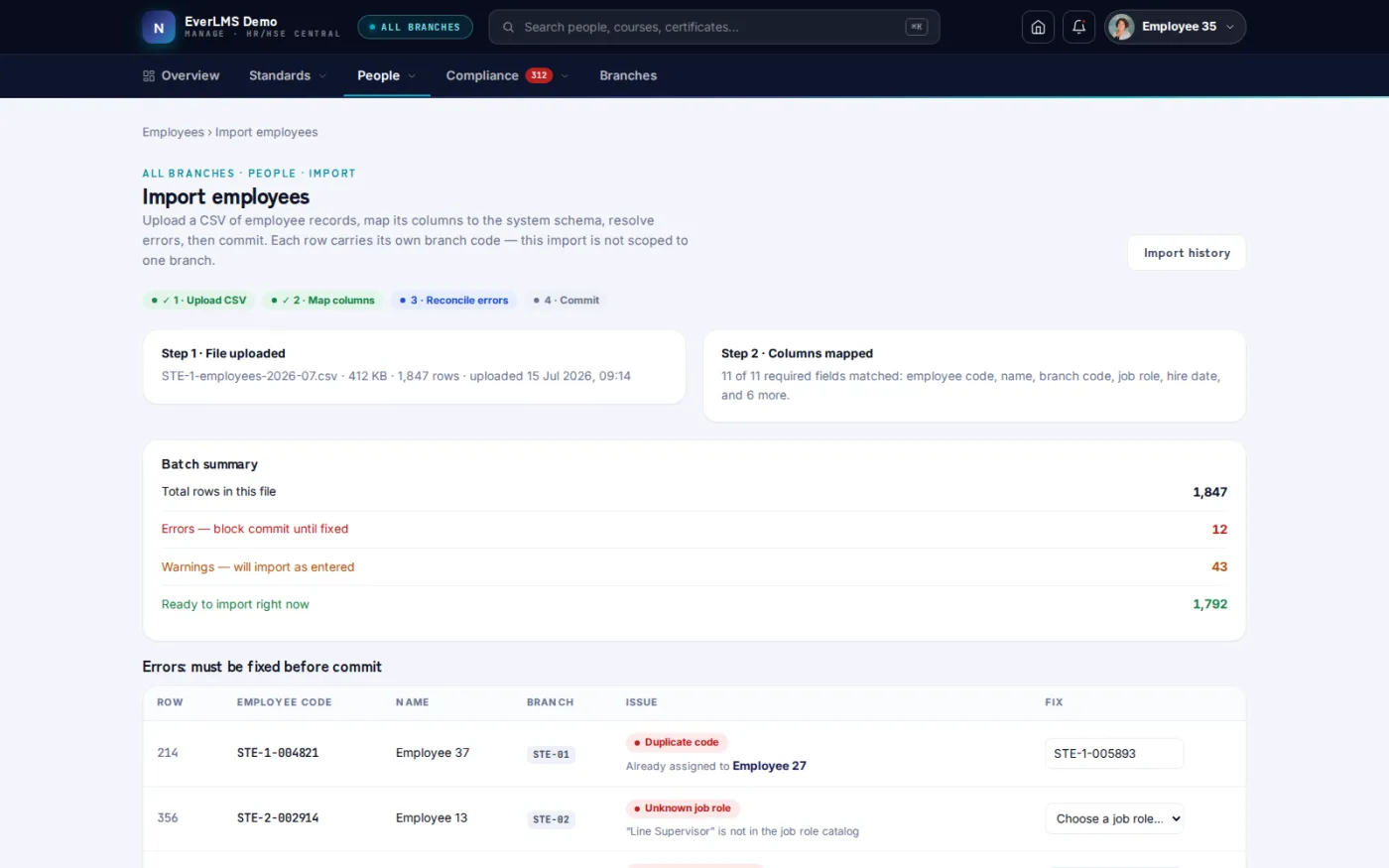Click 'Errors — block commit until fixed'

255,529
